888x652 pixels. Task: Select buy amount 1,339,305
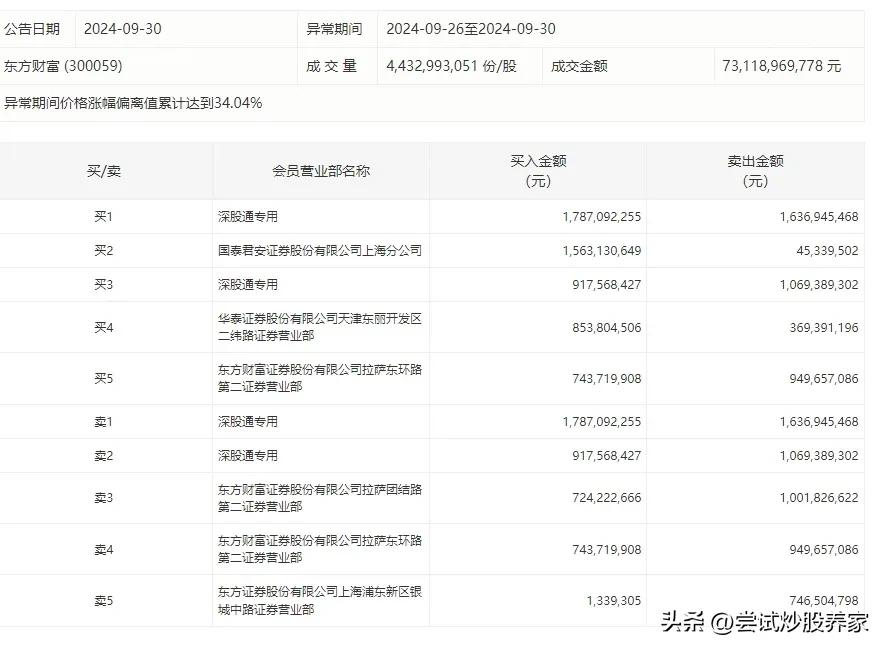pos(614,600)
